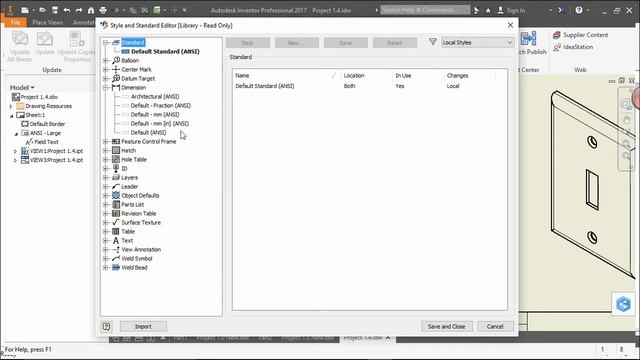Select the ID style icon
Screen dimensions: 640x360
116,168
